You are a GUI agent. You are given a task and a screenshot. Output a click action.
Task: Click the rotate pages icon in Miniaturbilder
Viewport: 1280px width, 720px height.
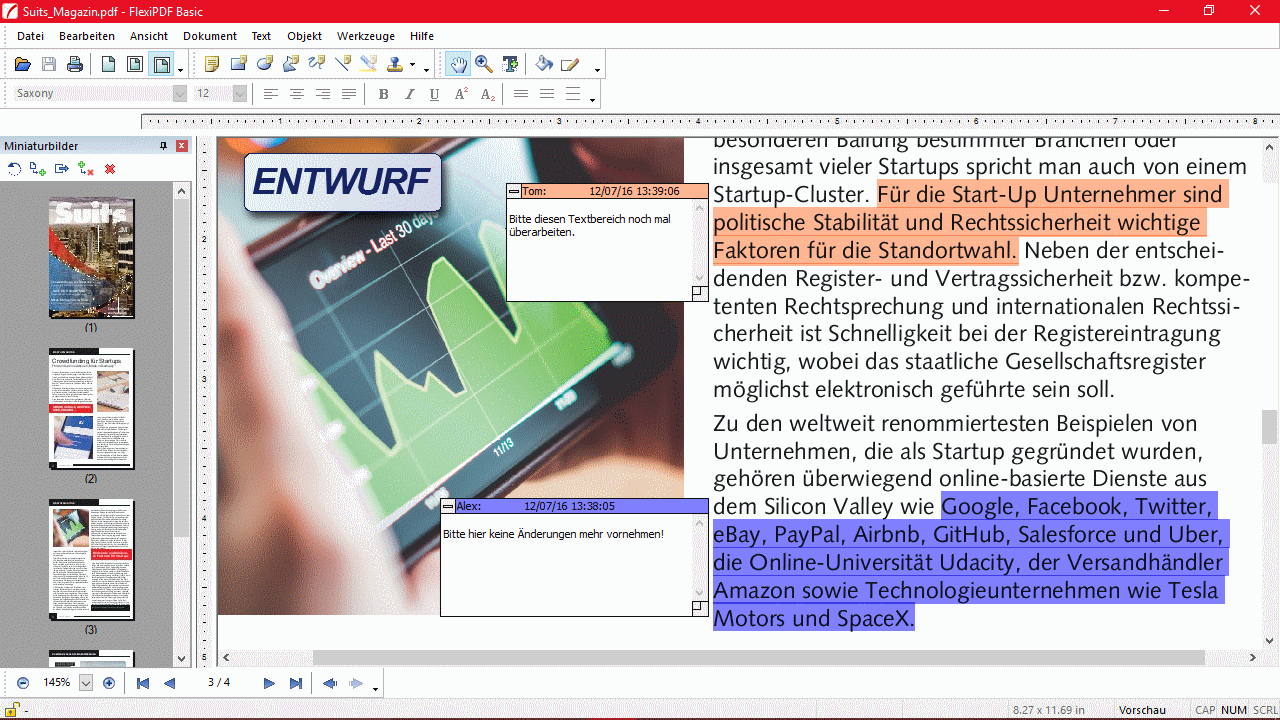click(14, 169)
